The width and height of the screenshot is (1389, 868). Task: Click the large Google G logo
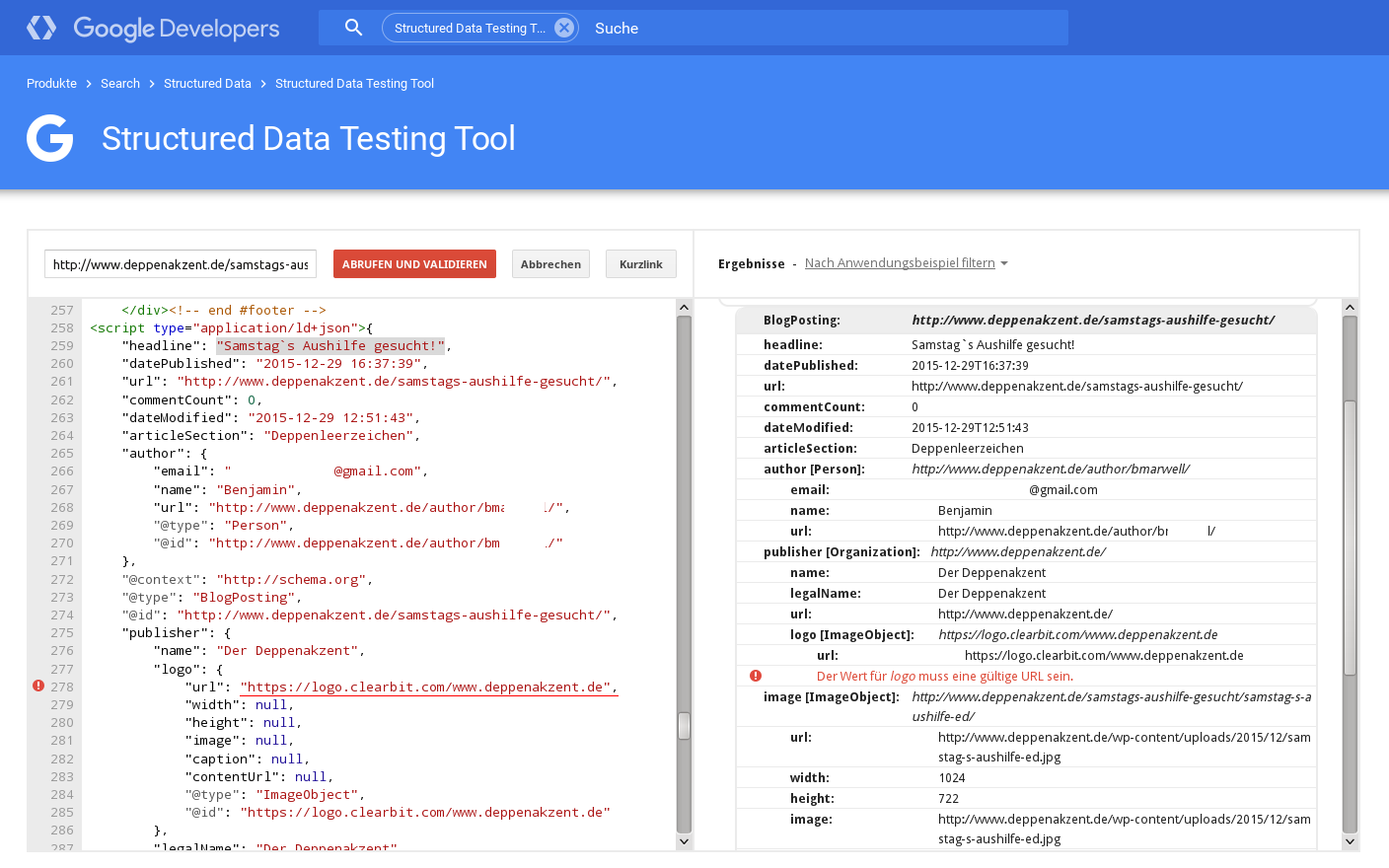tap(50, 138)
